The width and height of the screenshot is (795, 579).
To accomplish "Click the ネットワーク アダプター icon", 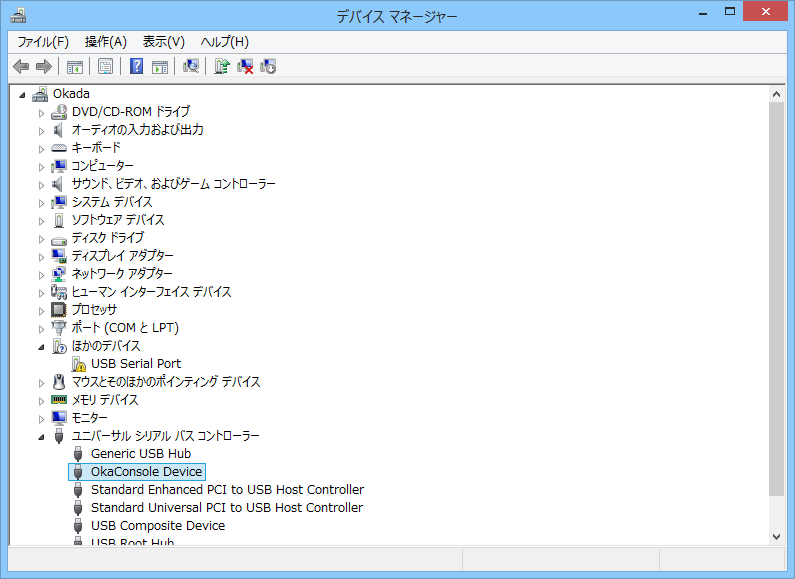I will (x=59, y=274).
